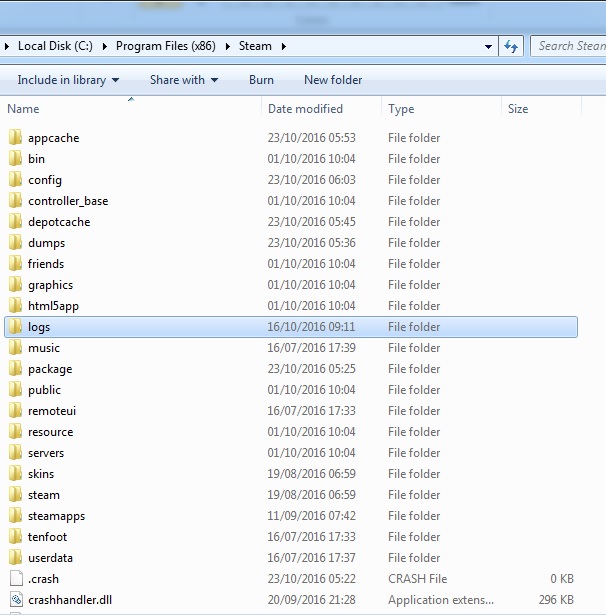Sort by the Type column header
The width and height of the screenshot is (606, 615).
tap(441, 109)
